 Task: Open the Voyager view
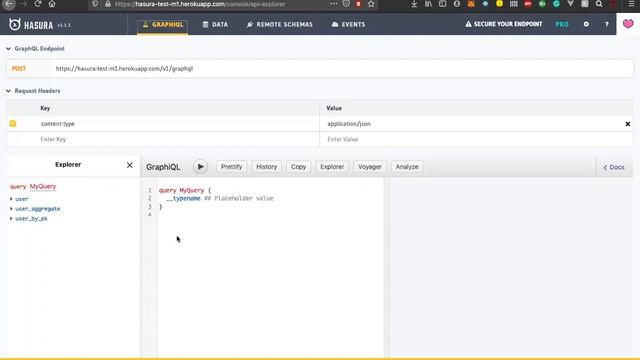pos(369,167)
